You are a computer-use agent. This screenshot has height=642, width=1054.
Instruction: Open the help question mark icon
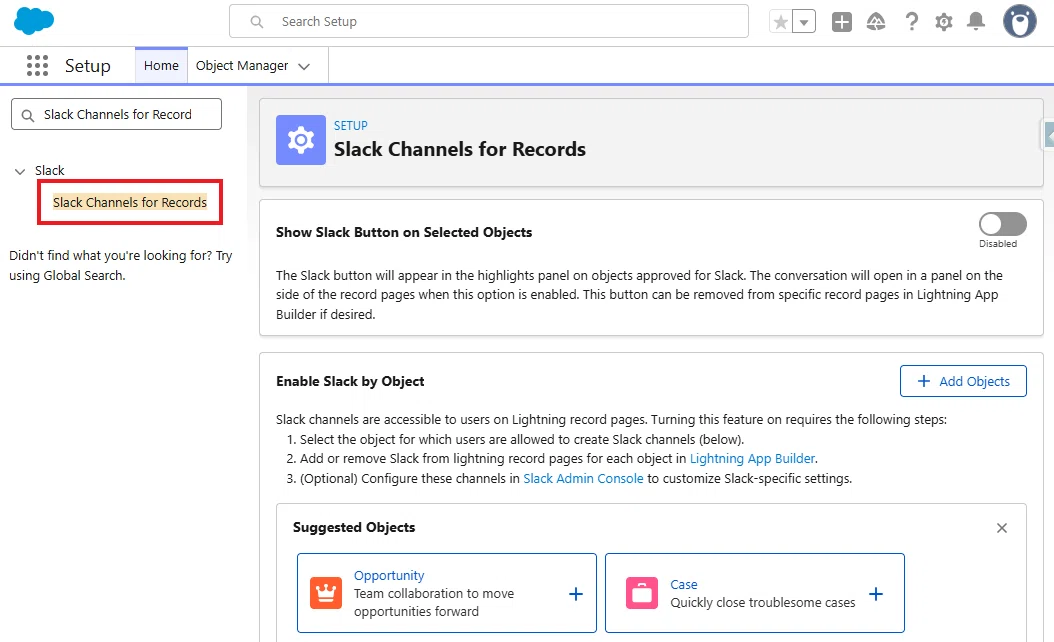[911, 22]
